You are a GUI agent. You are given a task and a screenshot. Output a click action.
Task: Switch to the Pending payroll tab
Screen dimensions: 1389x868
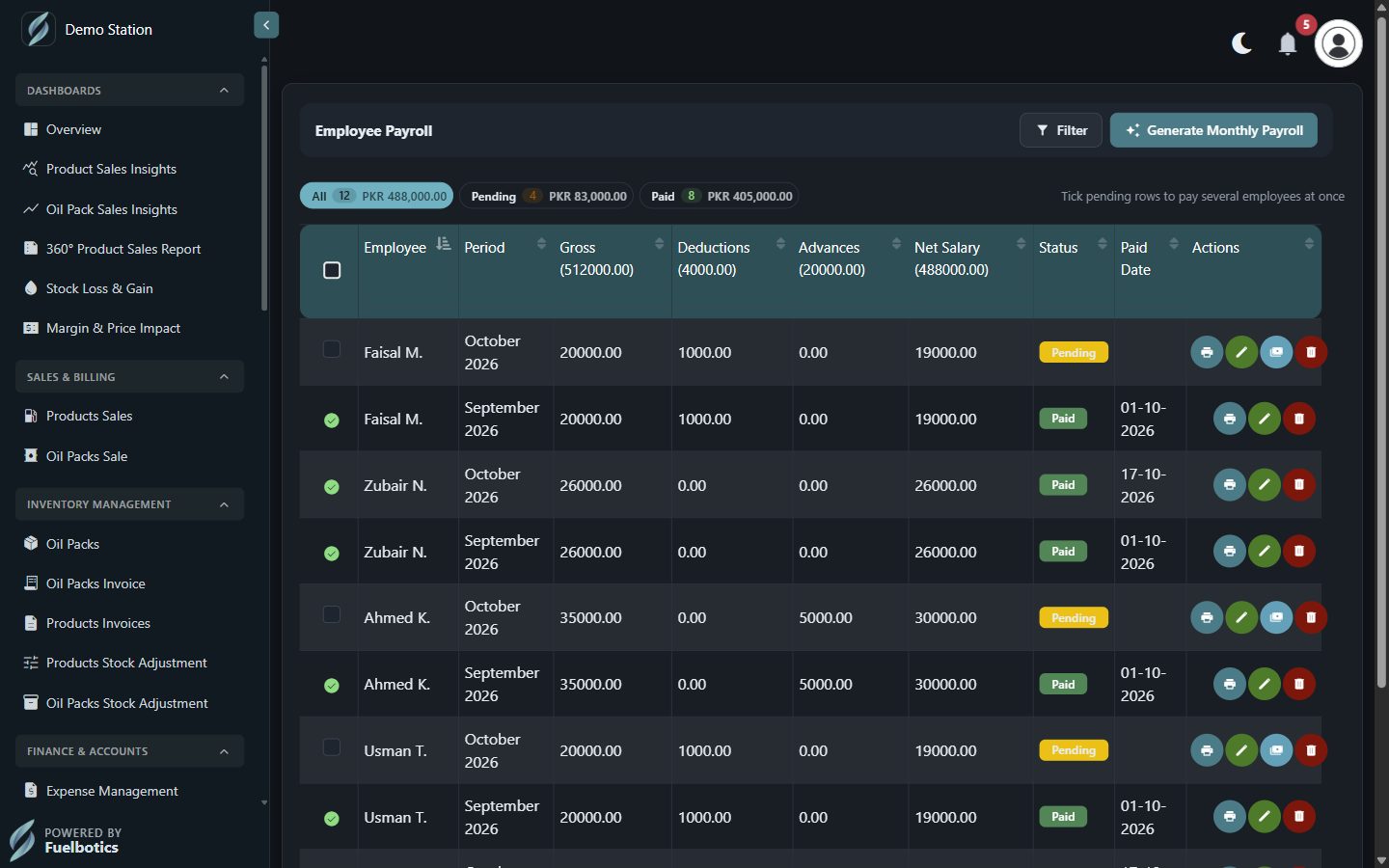pos(546,196)
